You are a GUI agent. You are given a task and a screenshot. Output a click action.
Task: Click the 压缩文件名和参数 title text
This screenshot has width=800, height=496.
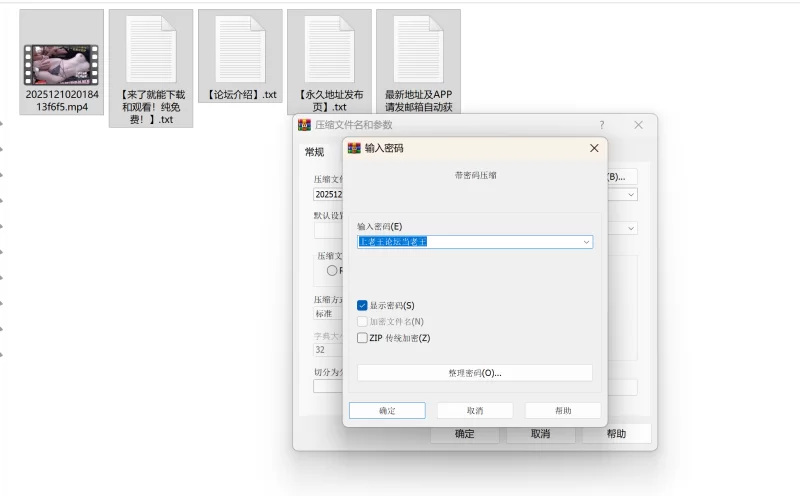click(354, 125)
